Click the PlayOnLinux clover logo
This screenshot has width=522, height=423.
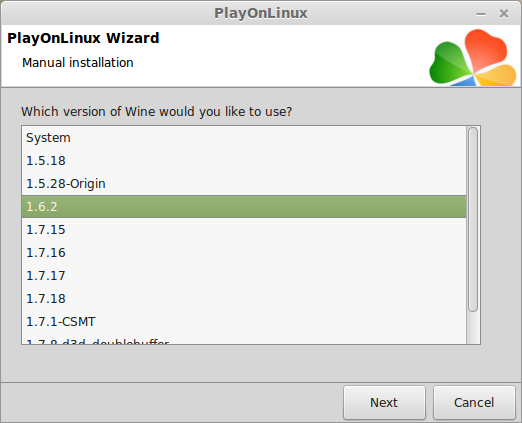click(x=473, y=57)
